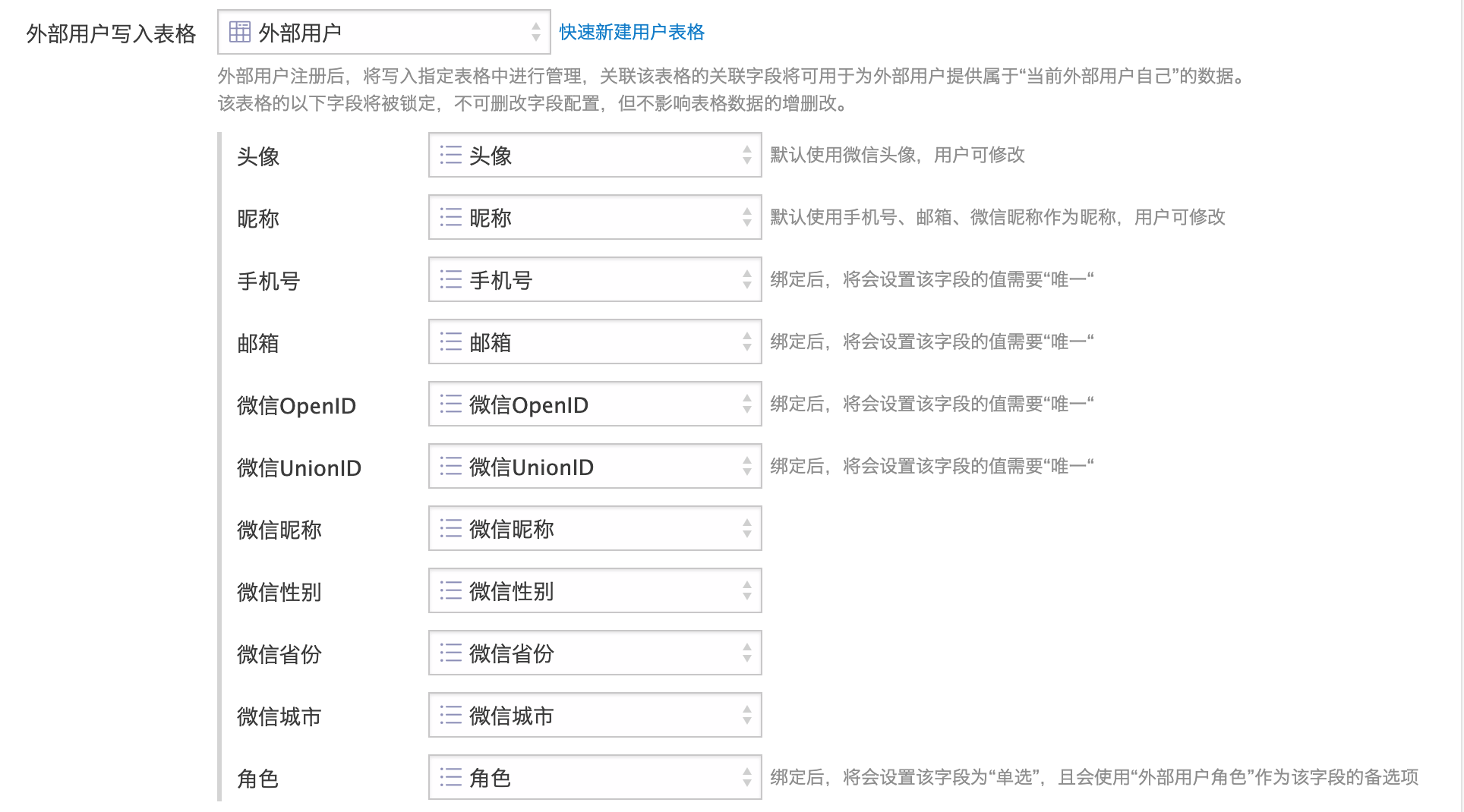Click the list icon in 手机号 field
The width and height of the screenshot is (1464, 812).
[451, 280]
